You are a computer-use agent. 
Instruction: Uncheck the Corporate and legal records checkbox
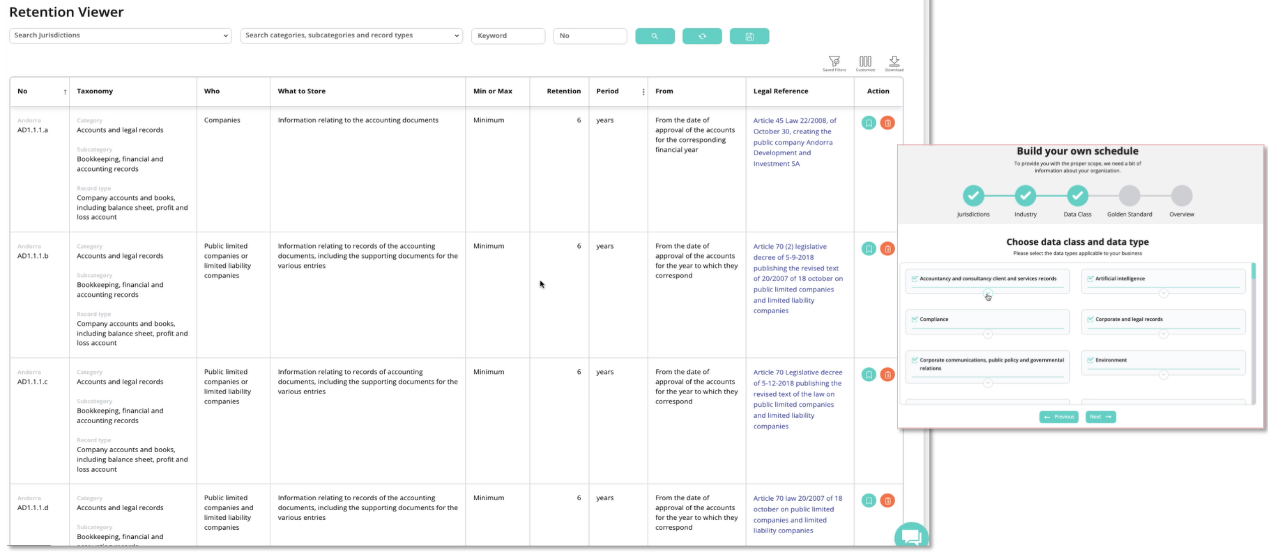pos(1090,320)
